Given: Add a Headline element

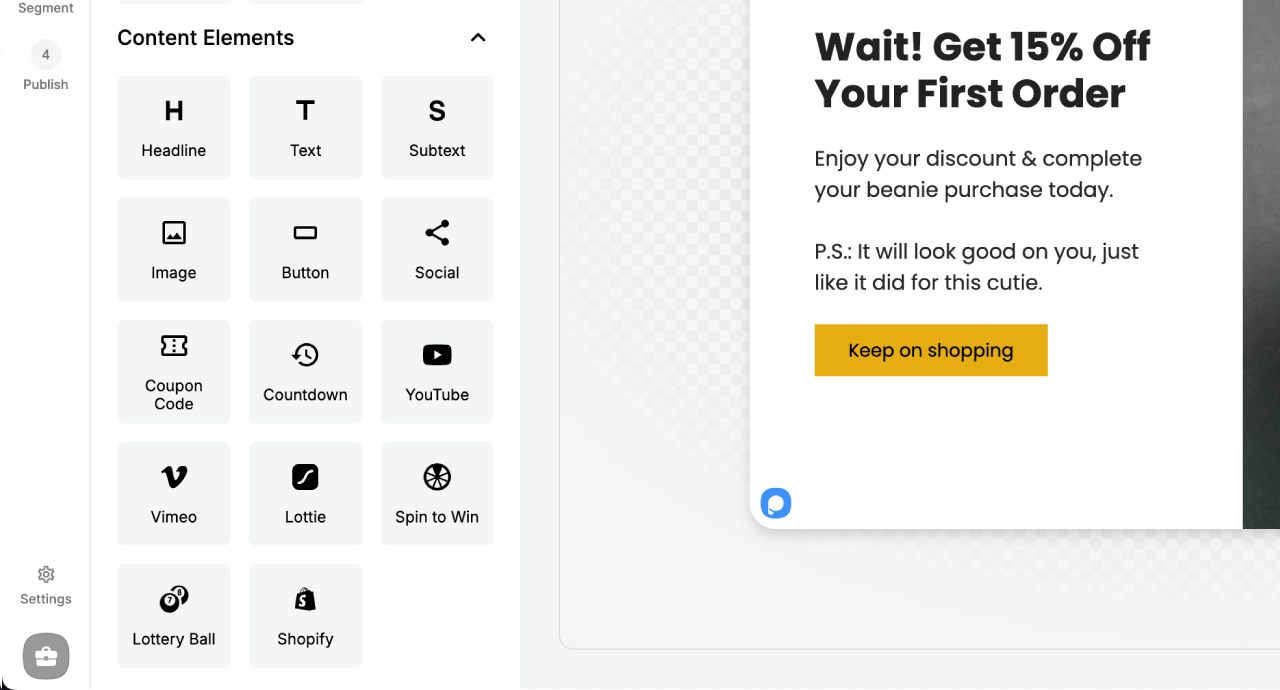Looking at the screenshot, I should coord(174,128).
